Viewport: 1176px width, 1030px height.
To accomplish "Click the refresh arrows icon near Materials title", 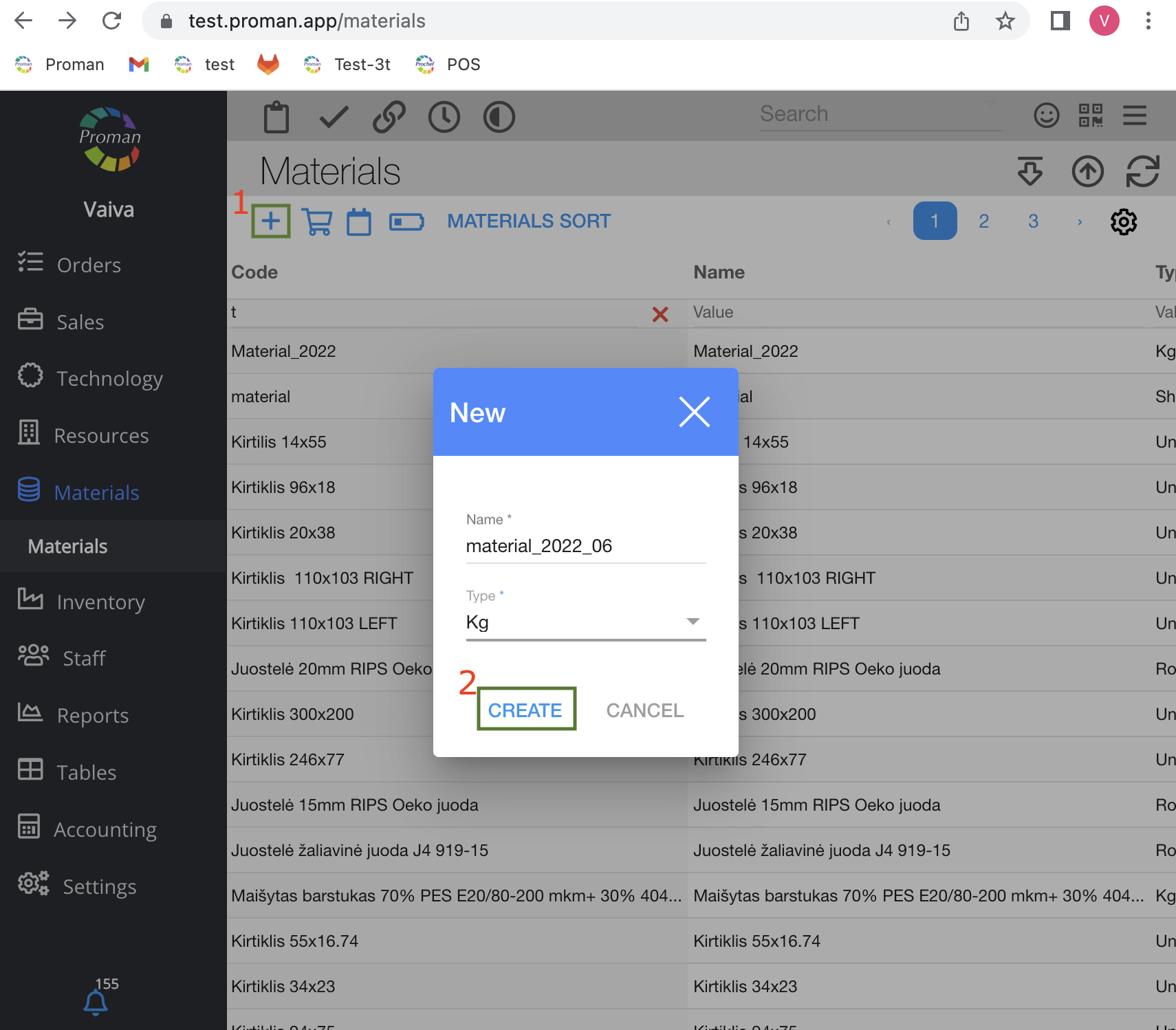I will pos(1142,171).
